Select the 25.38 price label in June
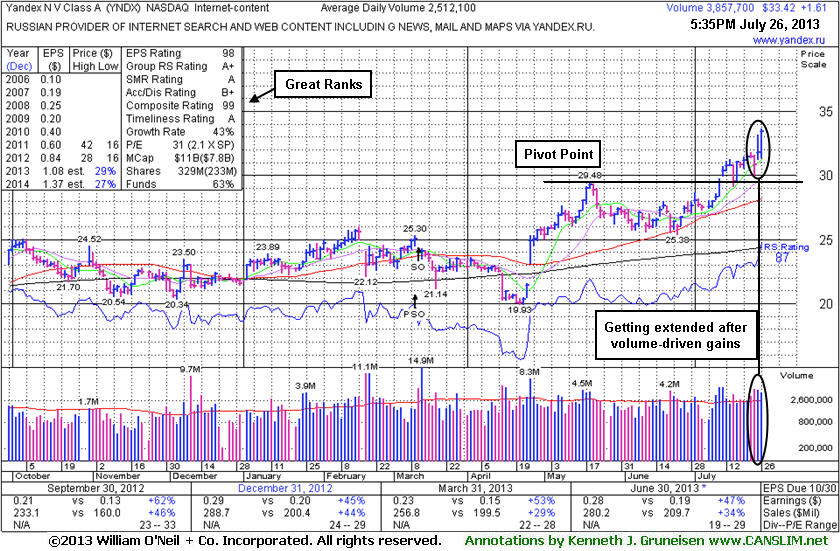This screenshot has width=840, height=551. (x=677, y=240)
